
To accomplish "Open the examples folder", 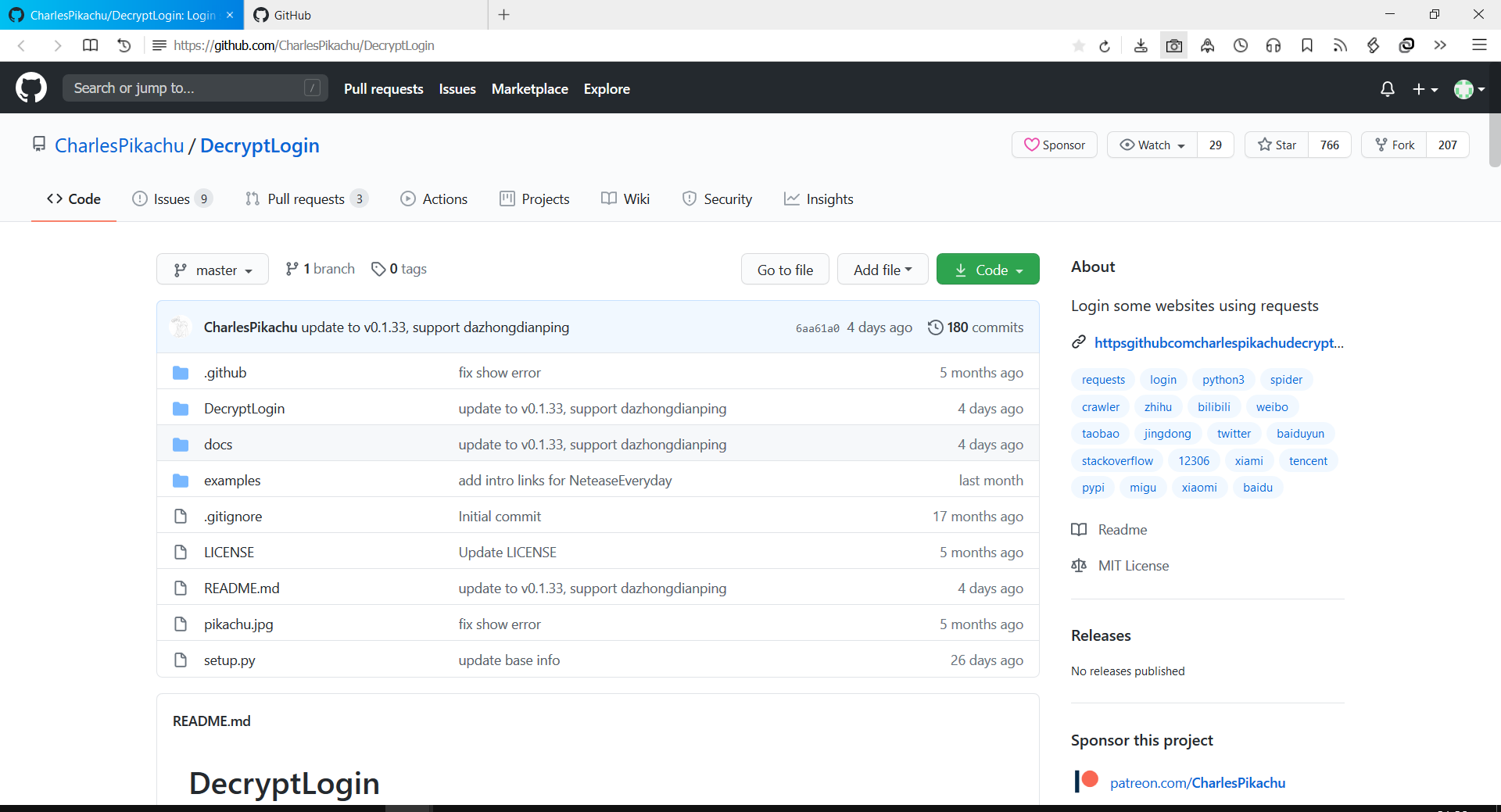I will (x=232, y=481).
